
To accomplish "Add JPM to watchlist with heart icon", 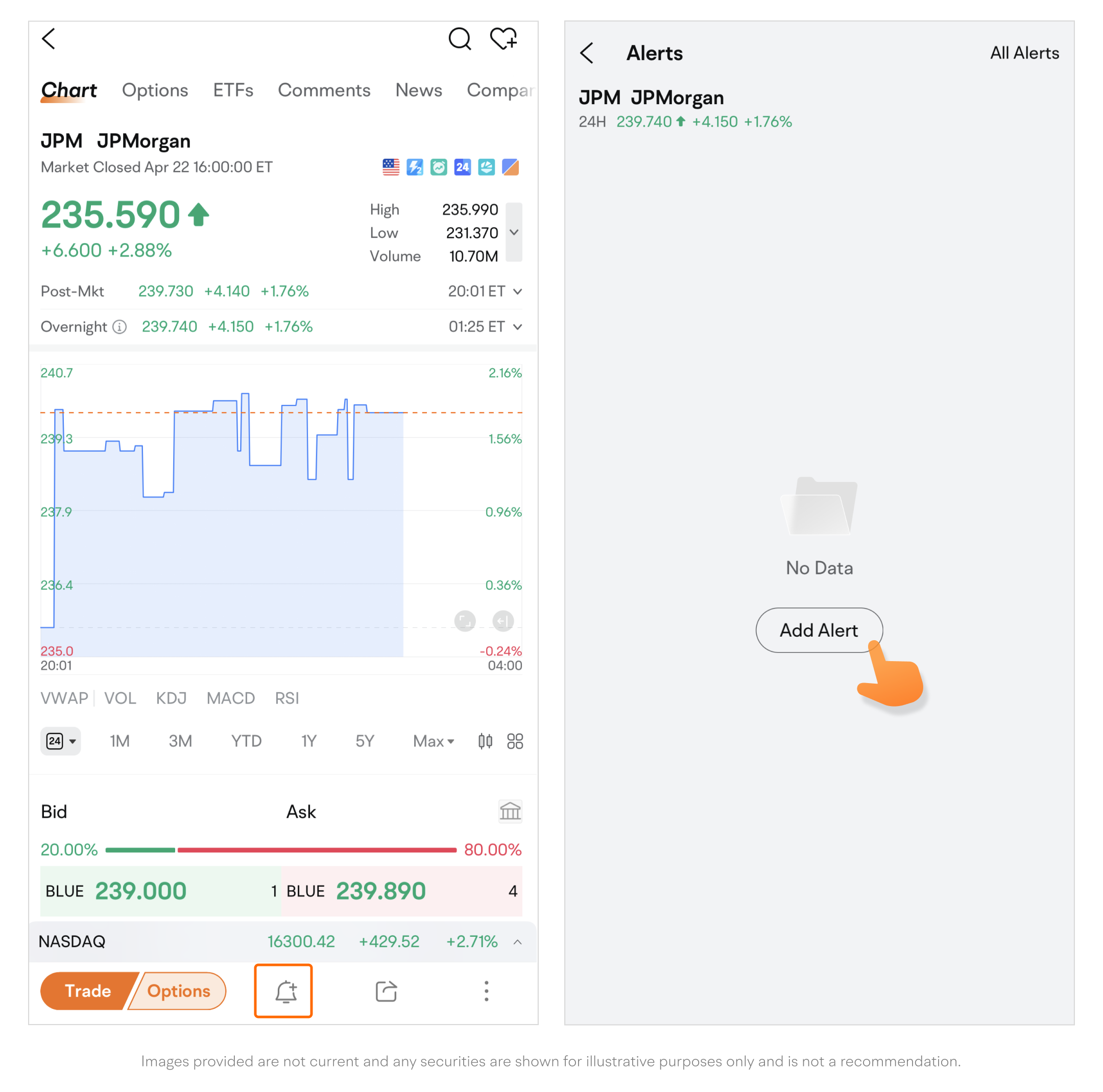I will coord(503,39).
